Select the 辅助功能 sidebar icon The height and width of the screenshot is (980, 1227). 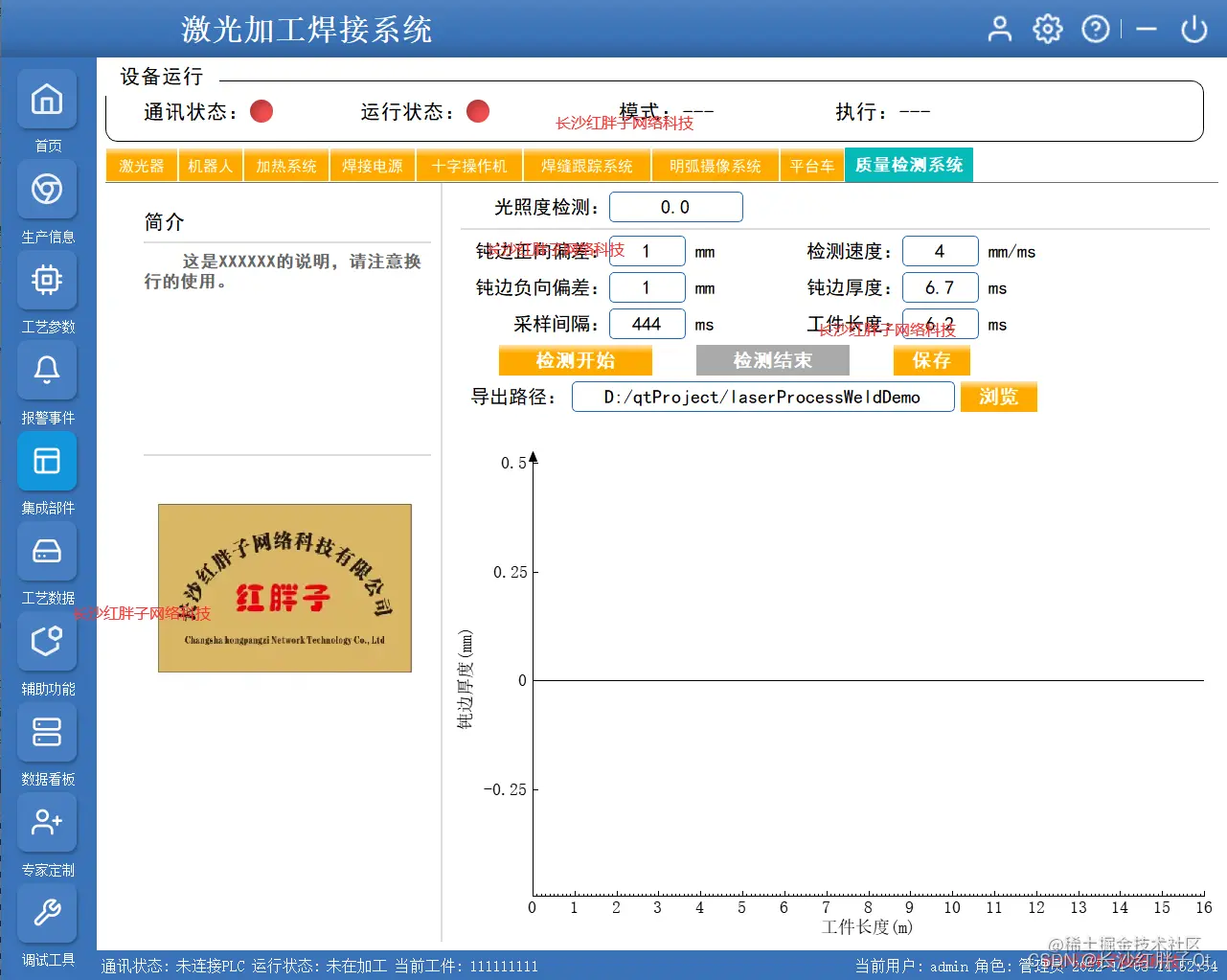tap(47, 641)
